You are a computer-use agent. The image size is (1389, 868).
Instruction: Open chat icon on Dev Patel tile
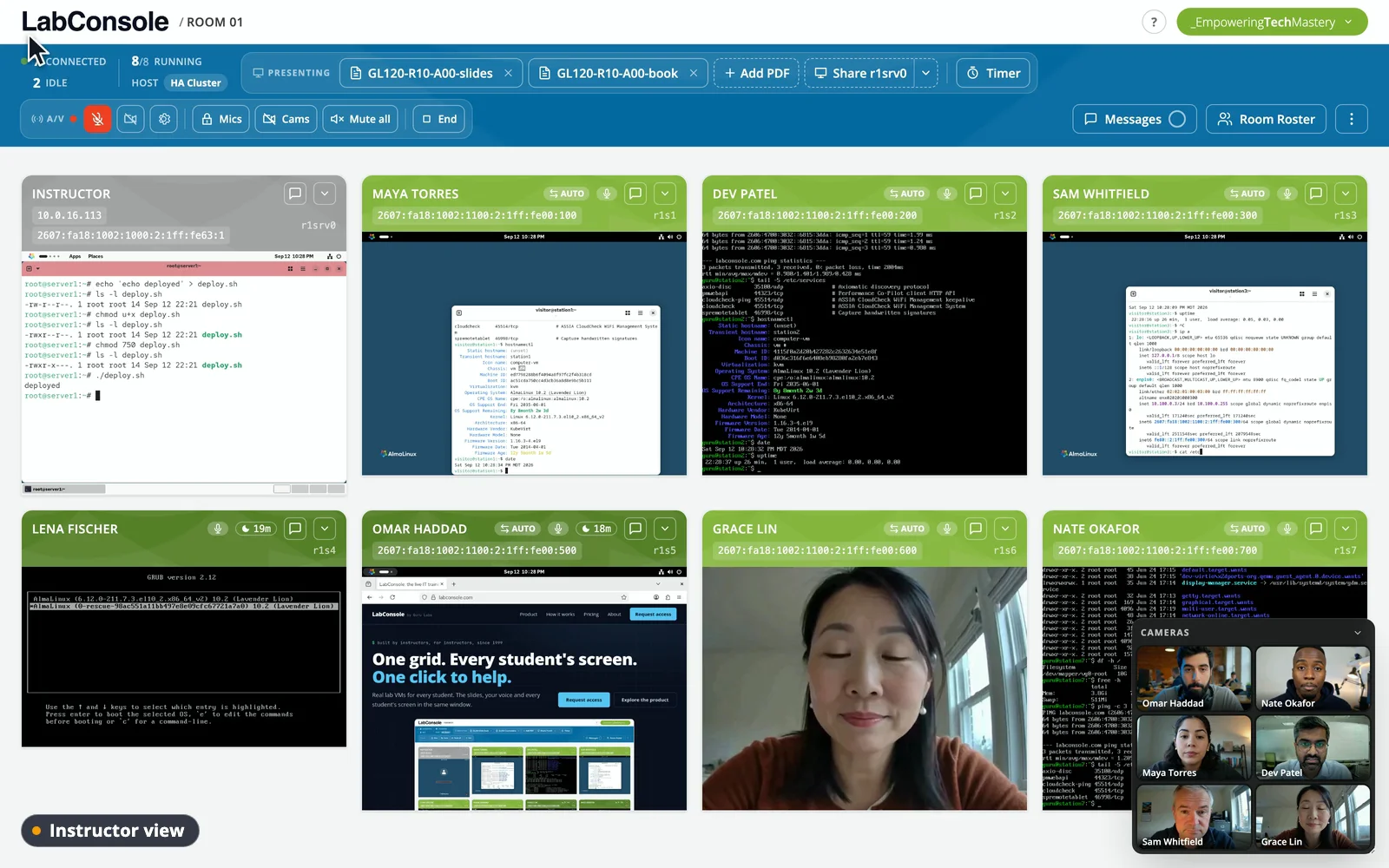976,194
